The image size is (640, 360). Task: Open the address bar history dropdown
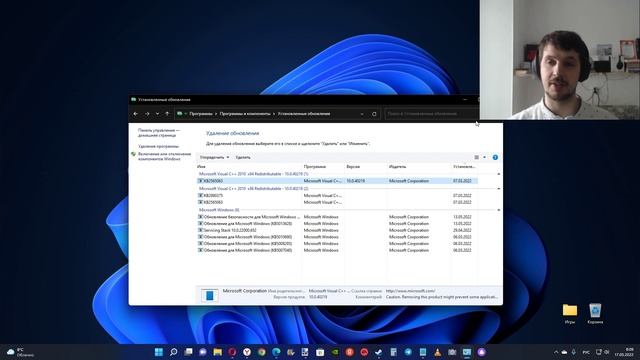tap(362, 114)
